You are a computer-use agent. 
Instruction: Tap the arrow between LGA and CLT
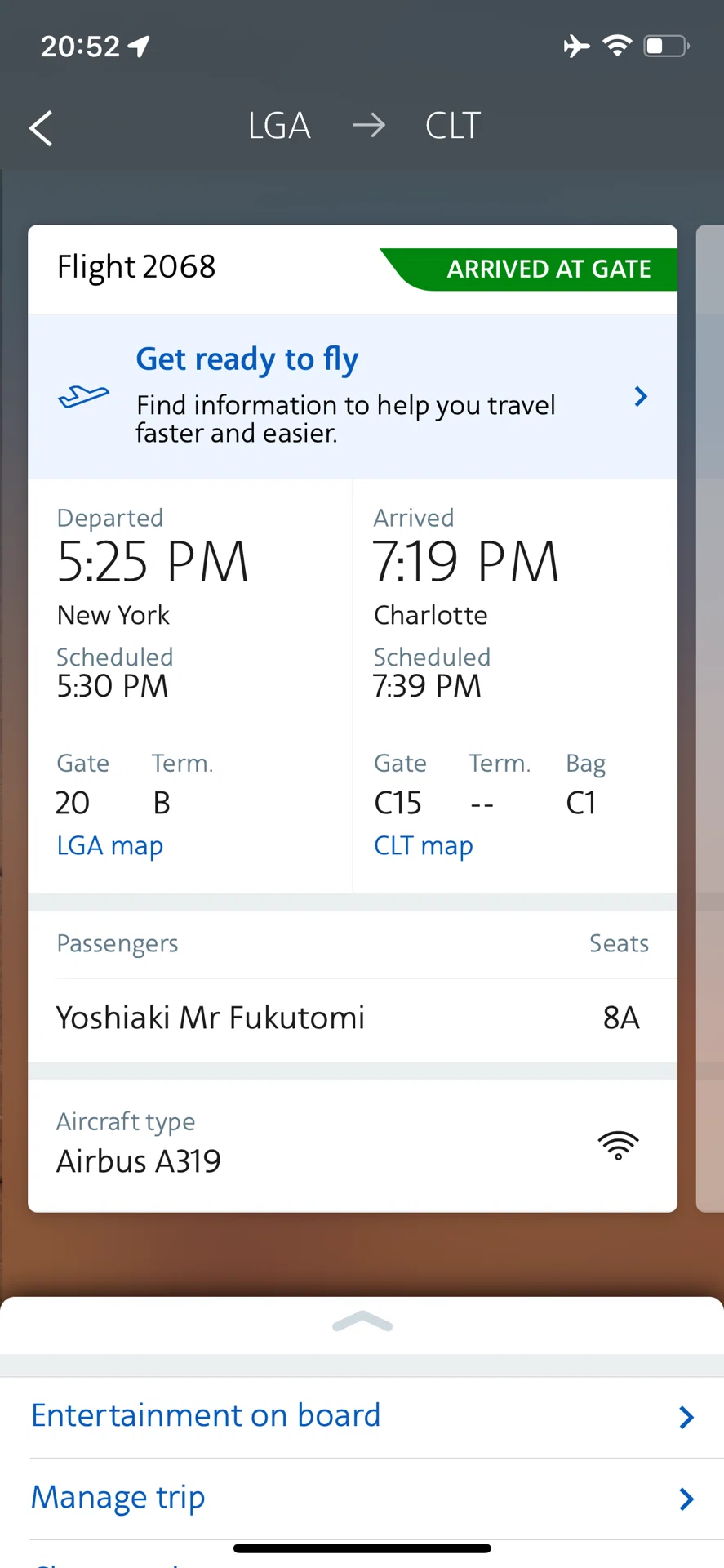click(368, 126)
